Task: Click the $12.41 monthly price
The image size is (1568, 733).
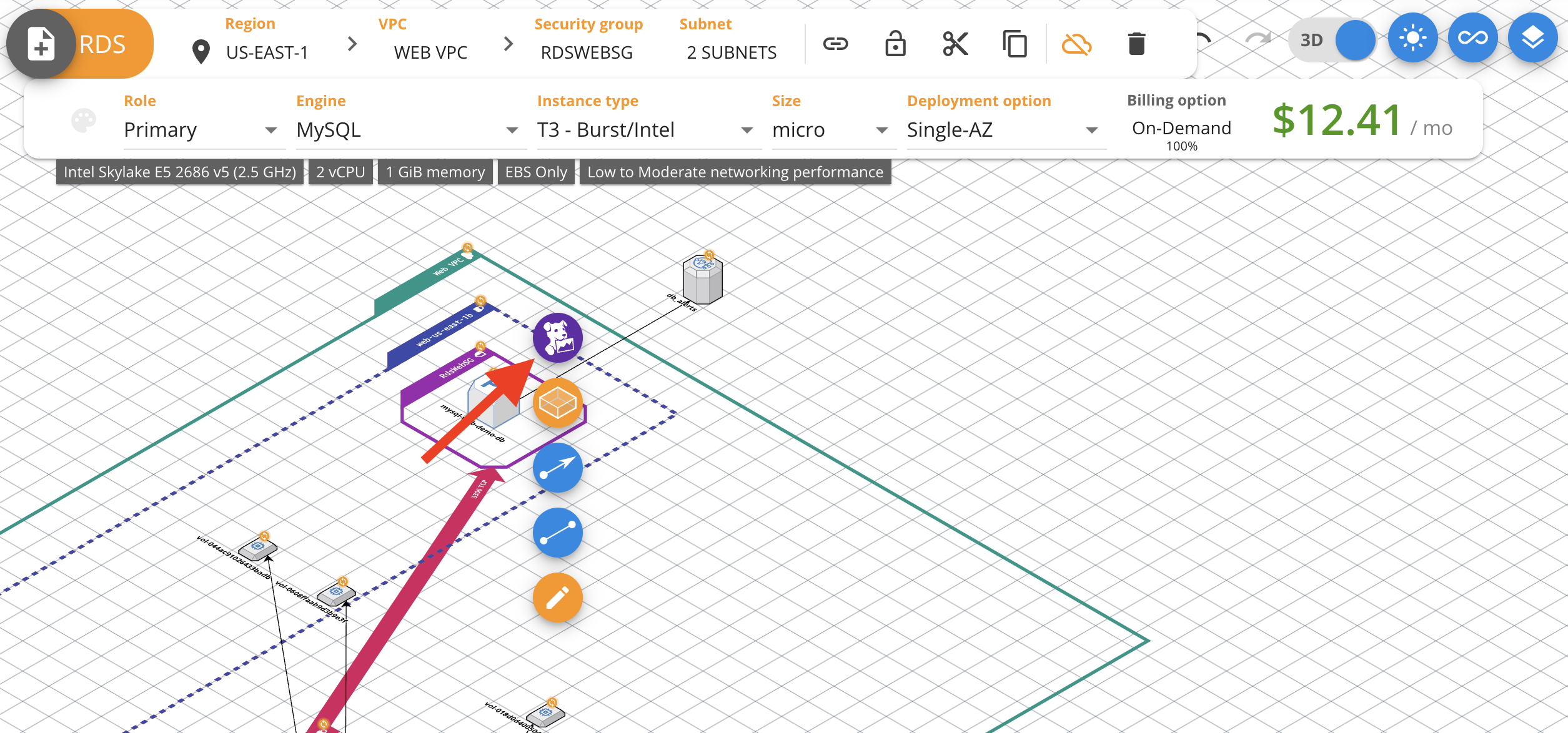Action: [1337, 120]
